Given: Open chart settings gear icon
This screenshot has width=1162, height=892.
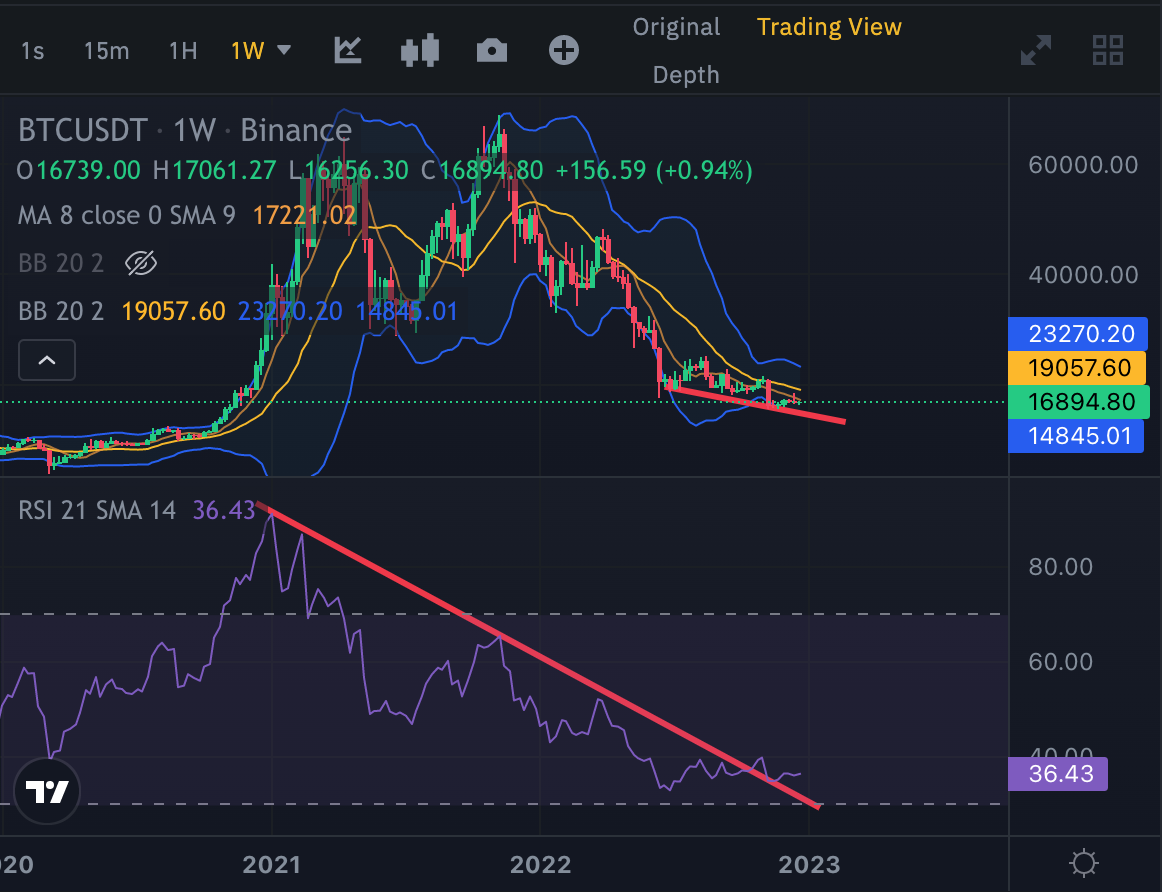Looking at the screenshot, I should (x=1083, y=863).
